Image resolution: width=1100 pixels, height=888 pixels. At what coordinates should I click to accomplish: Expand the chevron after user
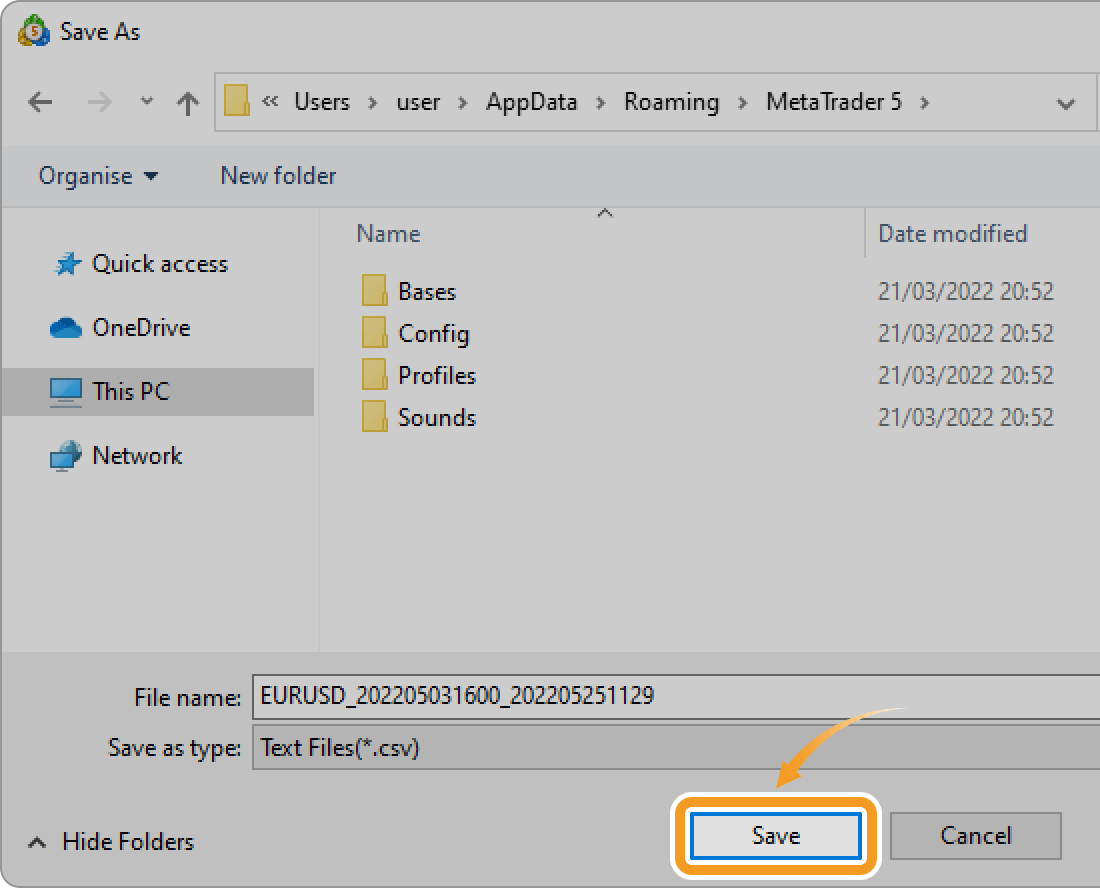(x=463, y=103)
